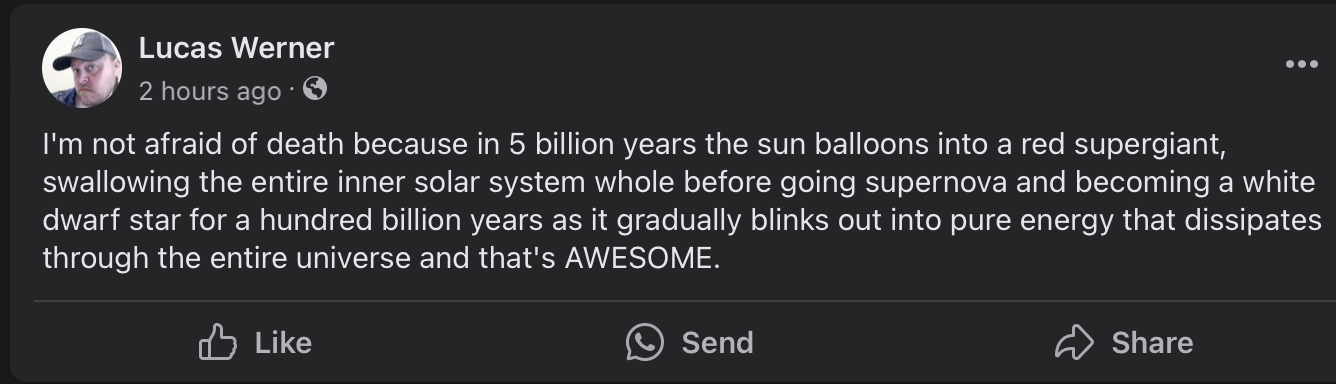This screenshot has height=384, width=1336.
Task: Click the Like button label
Action: (283, 343)
